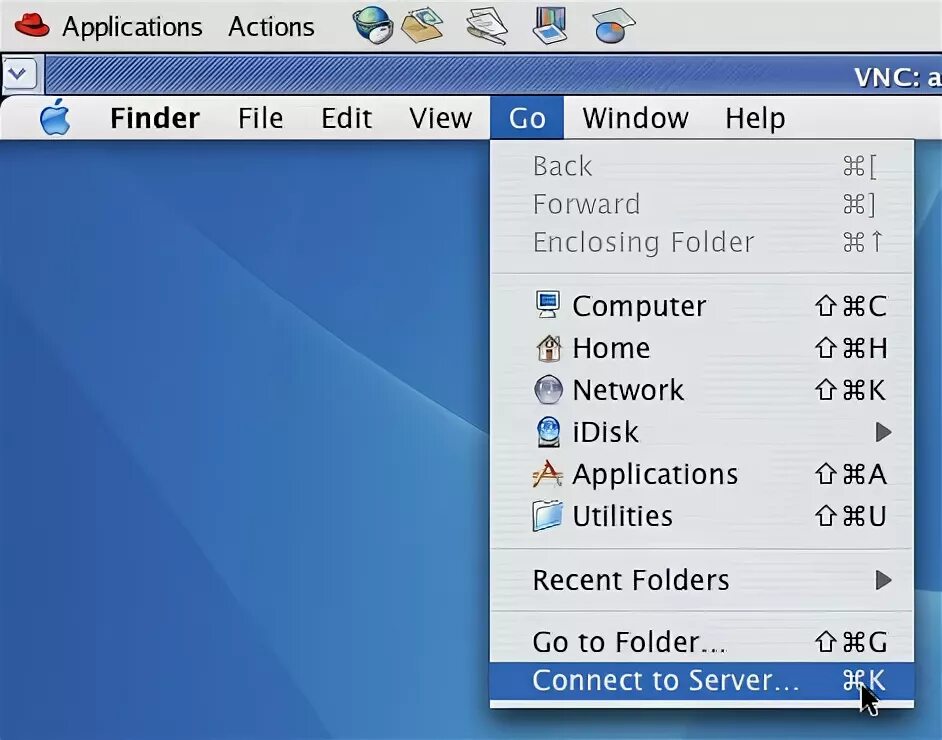The image size is (942, 740).
Task: Click the VNC window title bar
Action: click(x=493, y=75)
